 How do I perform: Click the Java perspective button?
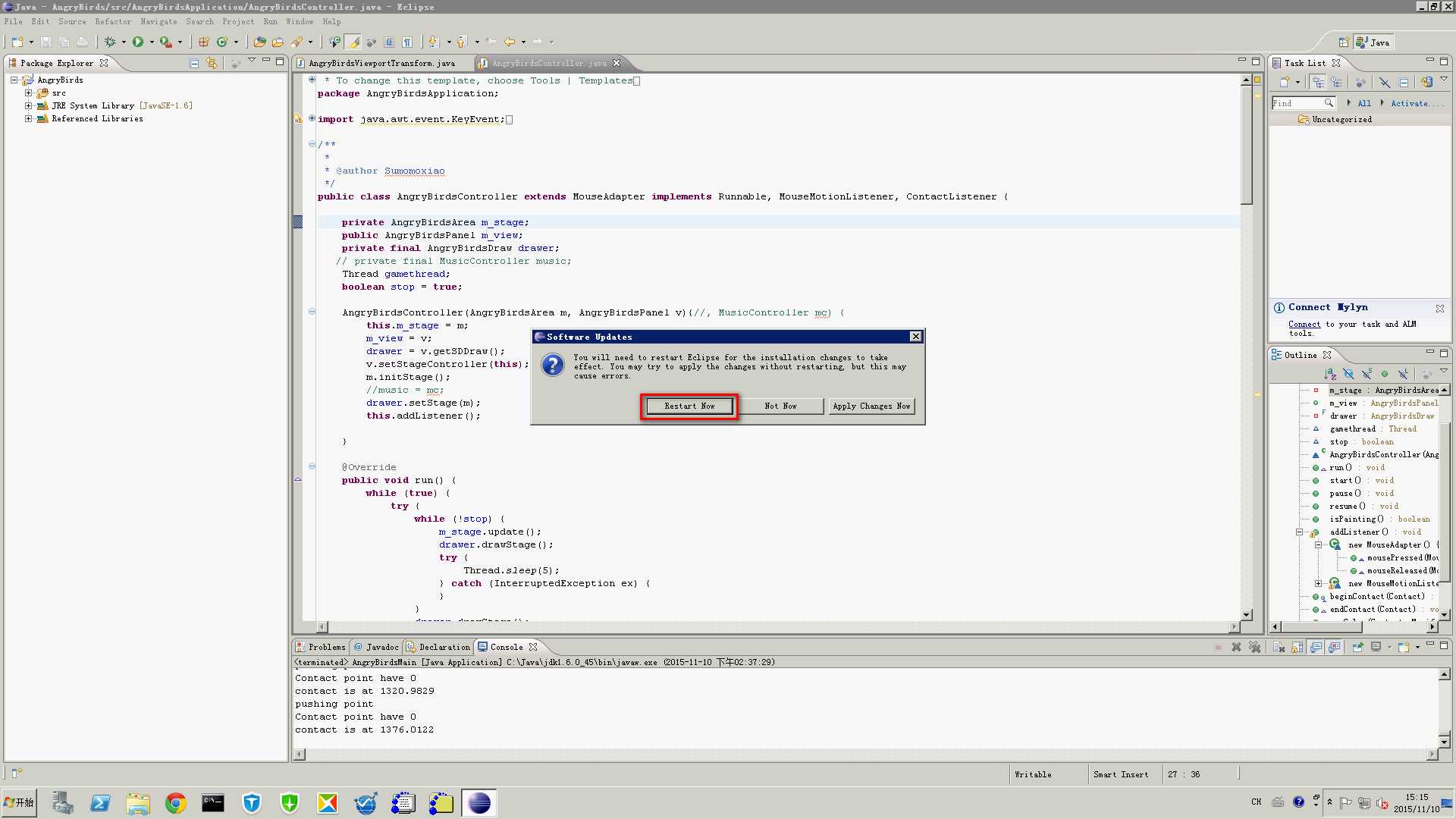1373,42
